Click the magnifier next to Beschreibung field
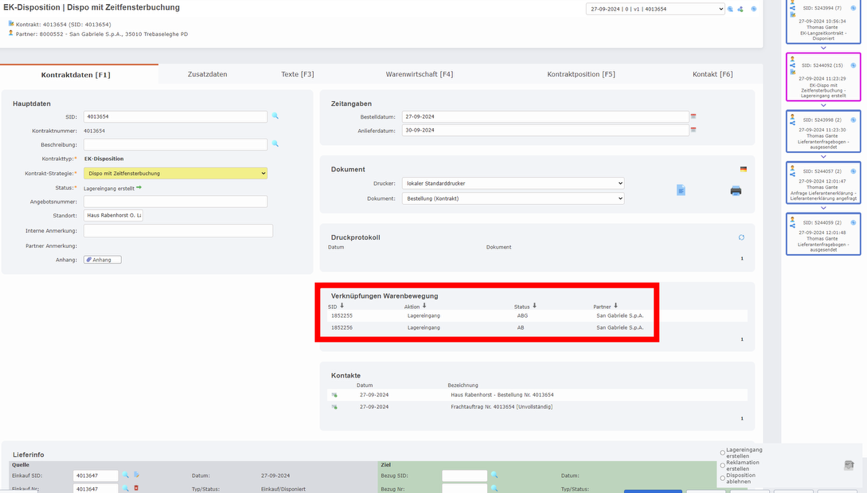867x493 pixels. (x=276, y=144)
